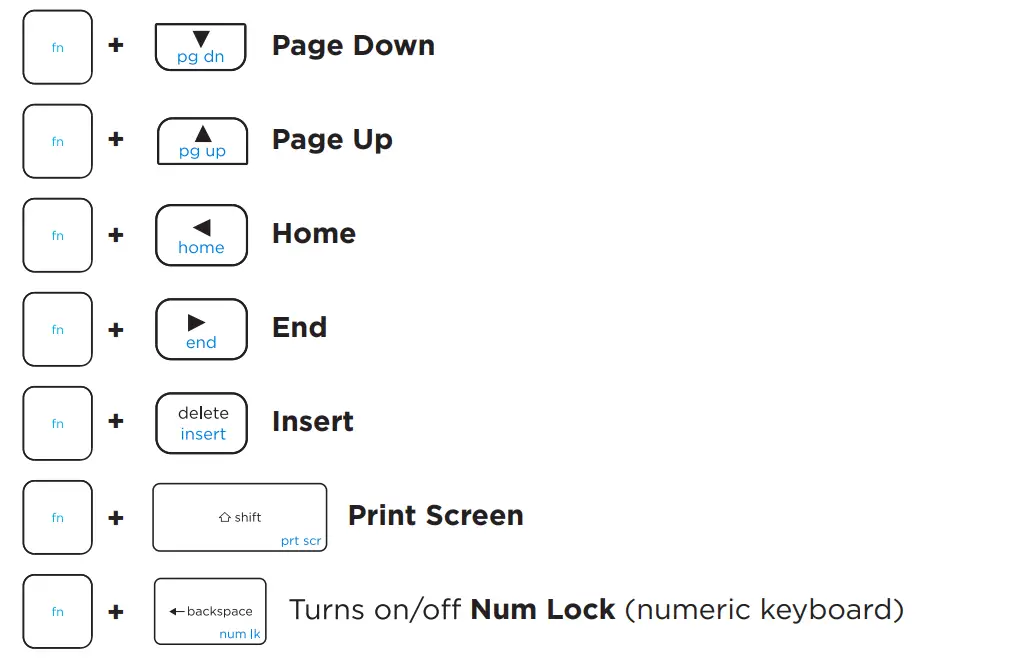
Task: Click the delete/insert key
Action: pyautogui.click(x=201, y=423)
